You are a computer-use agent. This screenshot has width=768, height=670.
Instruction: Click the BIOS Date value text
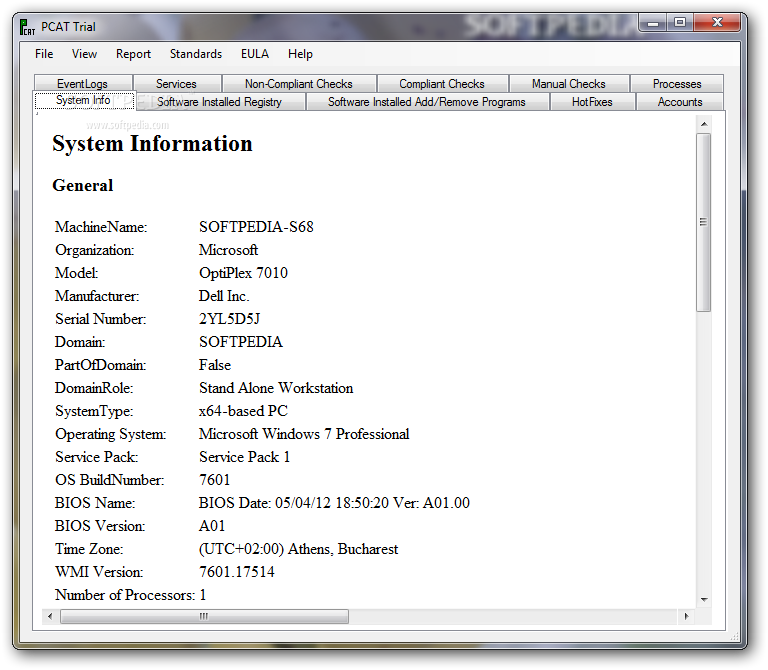point(335,503)
